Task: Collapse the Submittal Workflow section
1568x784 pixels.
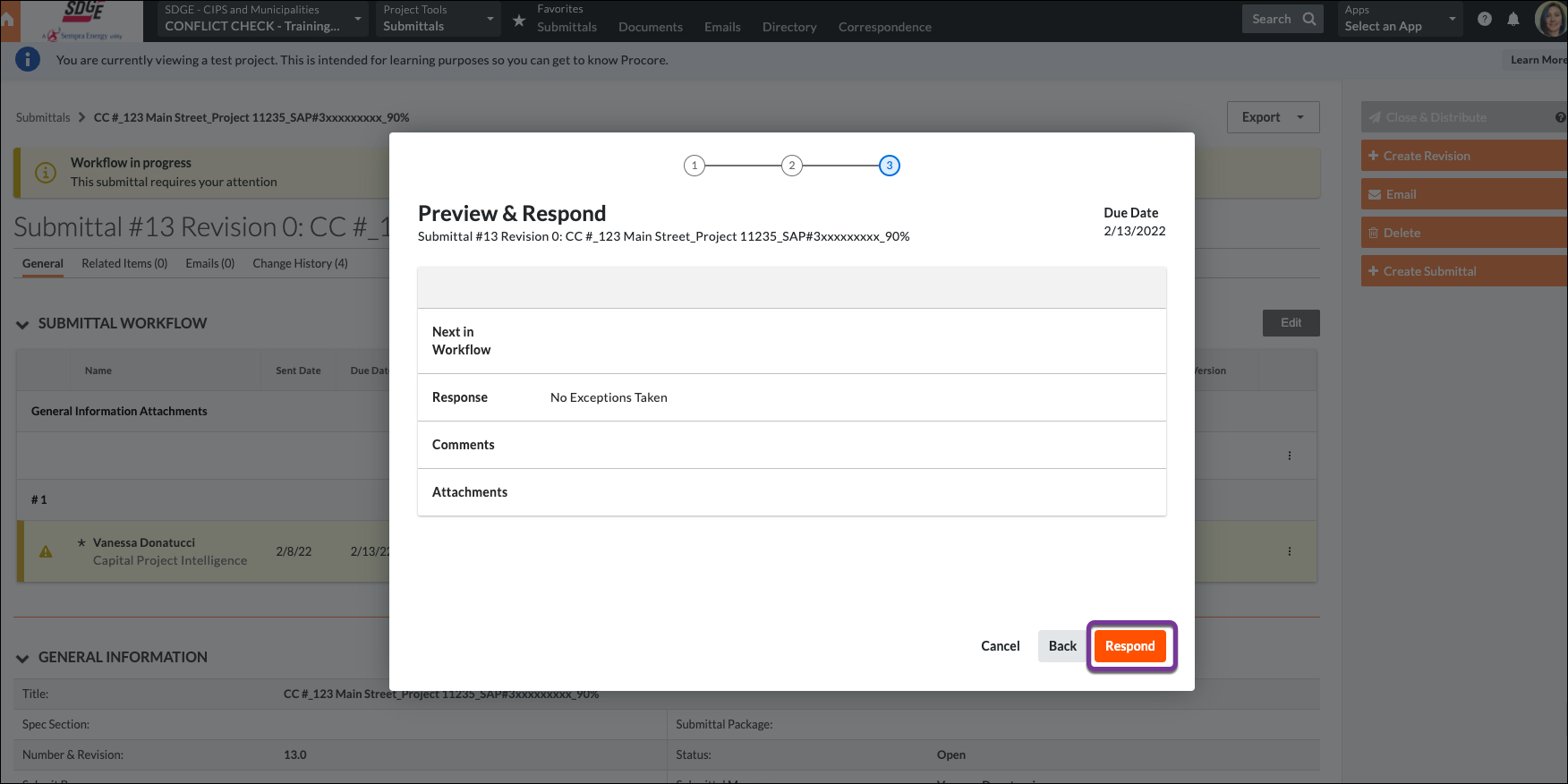Action: (22, 324)
